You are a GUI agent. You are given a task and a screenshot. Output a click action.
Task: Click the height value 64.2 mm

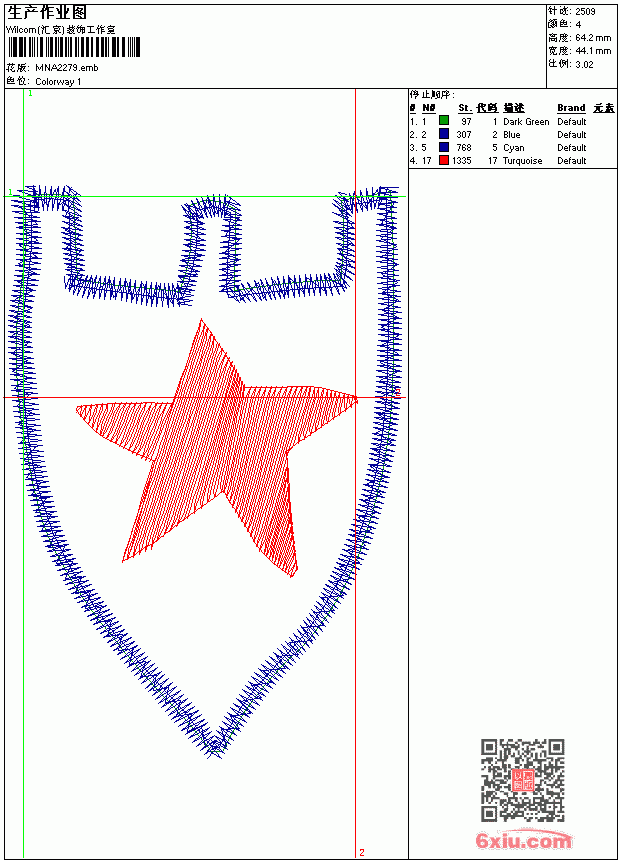tap(593, 38)
